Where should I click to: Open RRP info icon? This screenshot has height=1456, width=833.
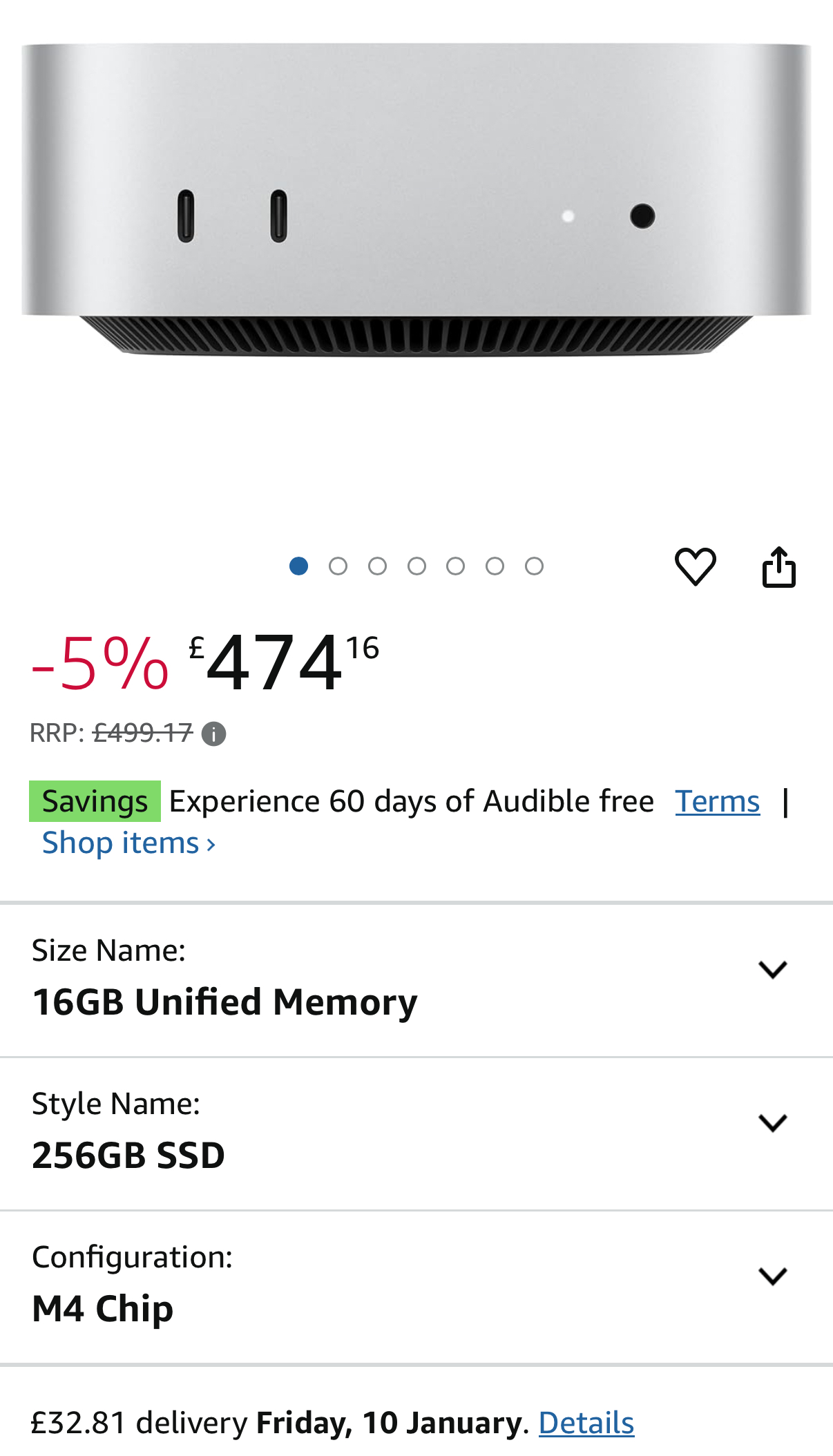213,734
